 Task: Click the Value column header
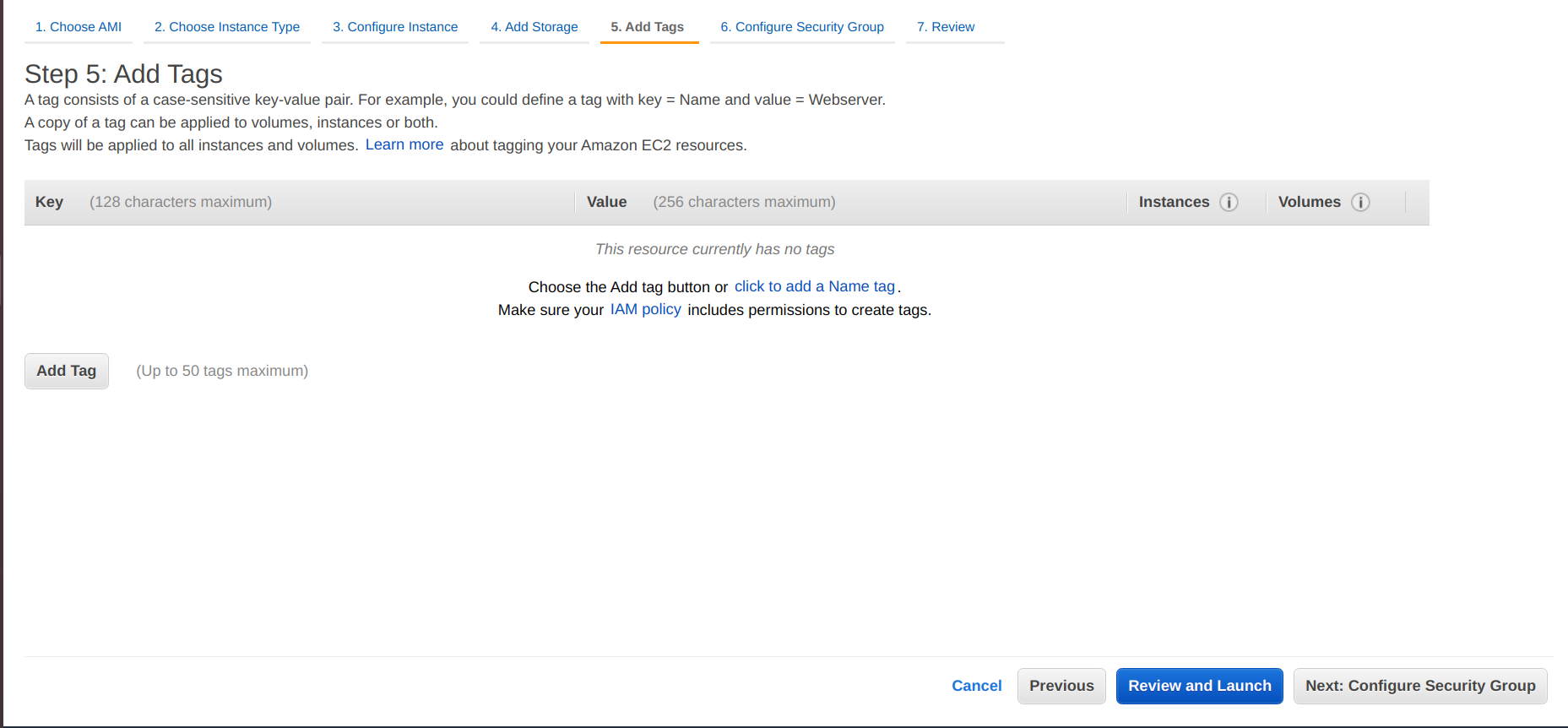point(606,202)
